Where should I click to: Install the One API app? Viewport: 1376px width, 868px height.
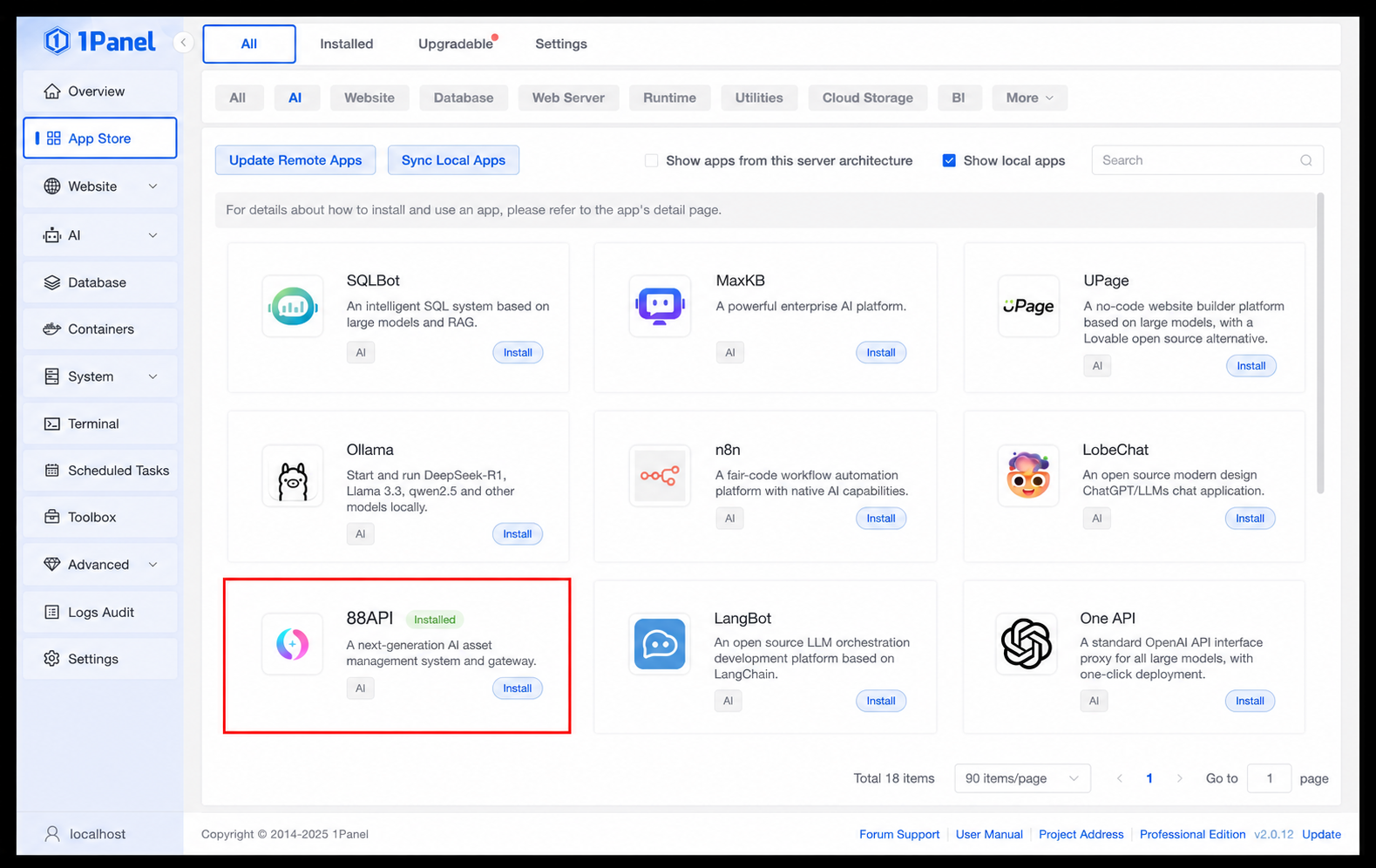[x=1250, y=701]
